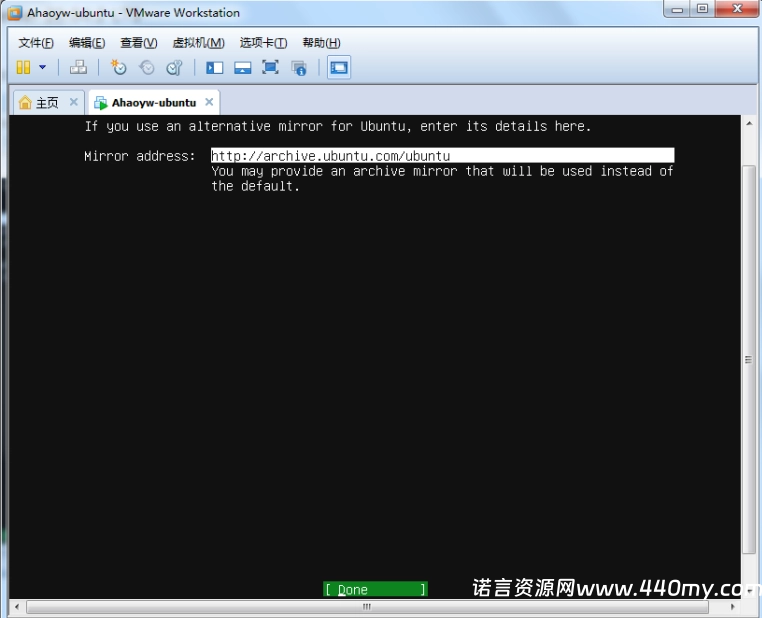Screen dimensions: 762x618
Task: Click the scroll left arrow
Action: [x=17, y=606]
